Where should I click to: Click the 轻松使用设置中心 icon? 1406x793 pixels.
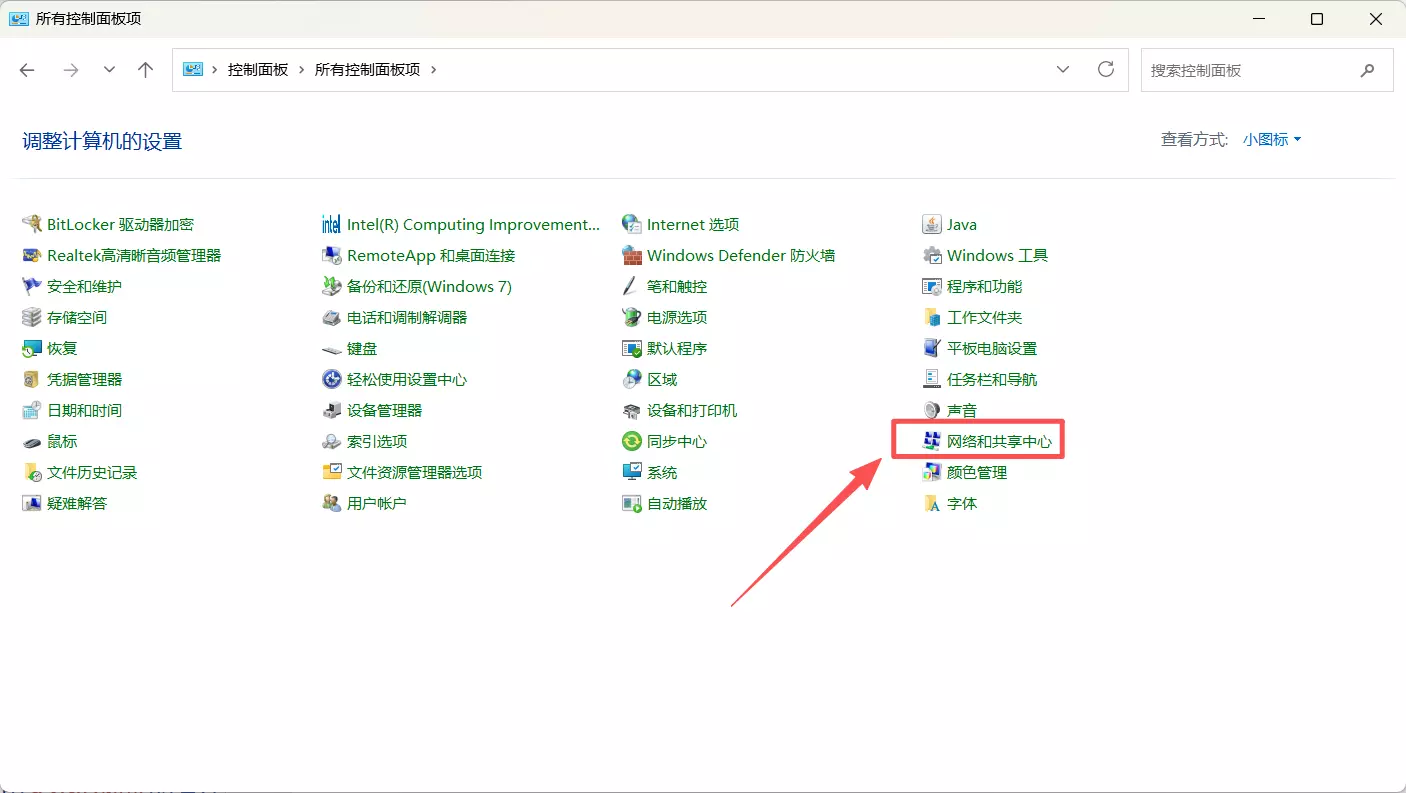331,379
